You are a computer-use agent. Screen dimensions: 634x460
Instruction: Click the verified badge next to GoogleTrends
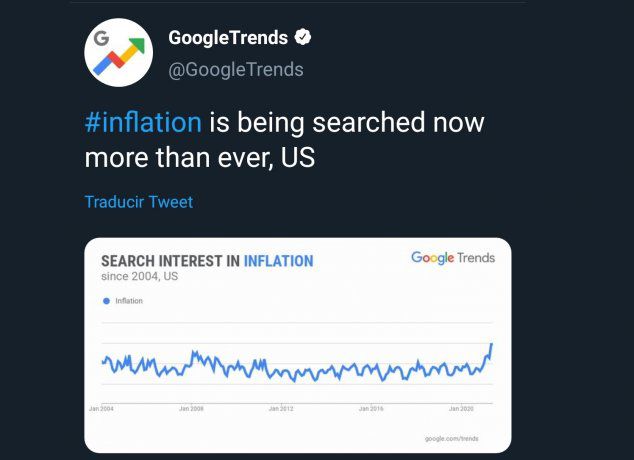[x=303, y=37]
